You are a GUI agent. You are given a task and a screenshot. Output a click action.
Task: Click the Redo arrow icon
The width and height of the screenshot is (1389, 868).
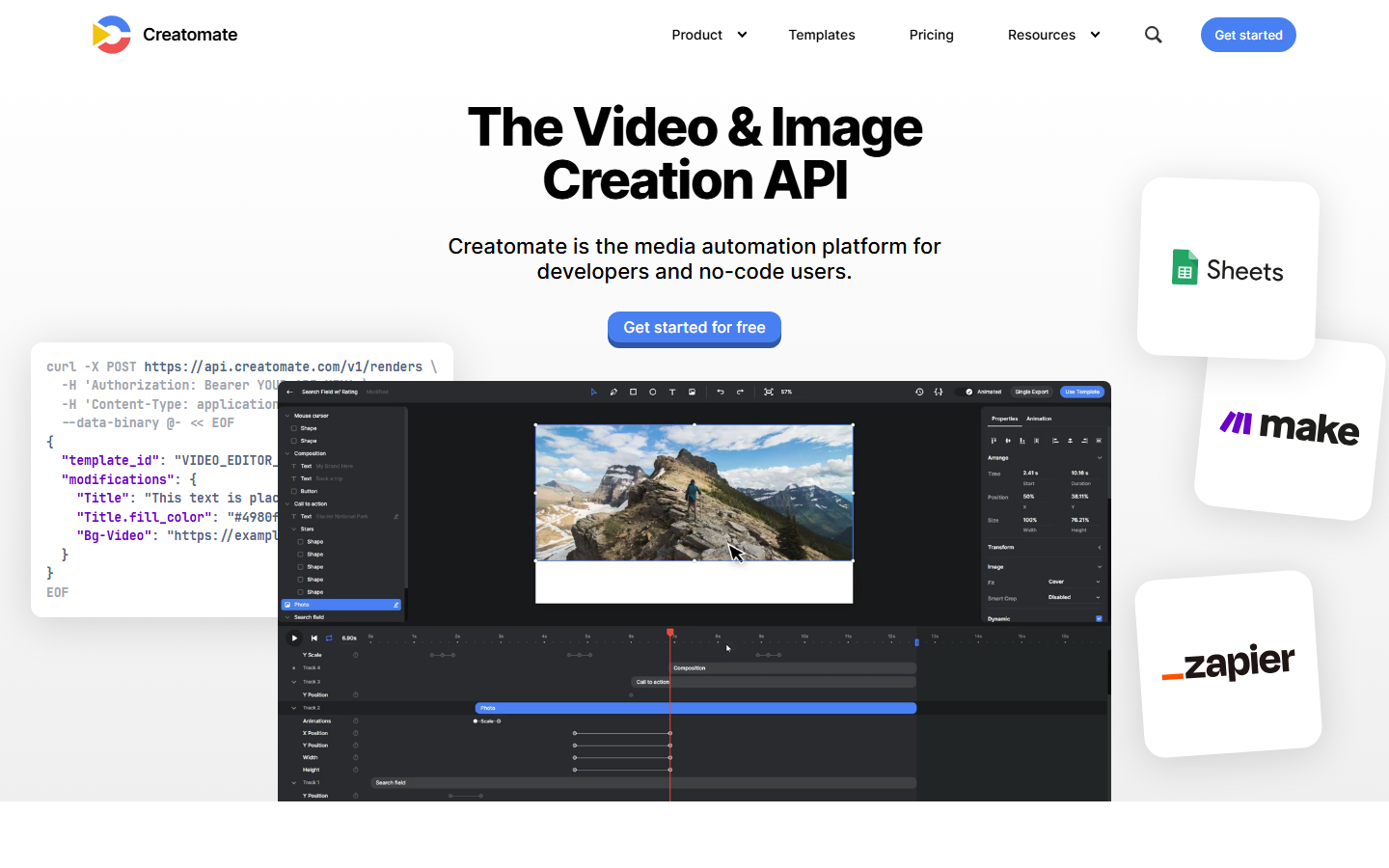[x=740, y=393]
